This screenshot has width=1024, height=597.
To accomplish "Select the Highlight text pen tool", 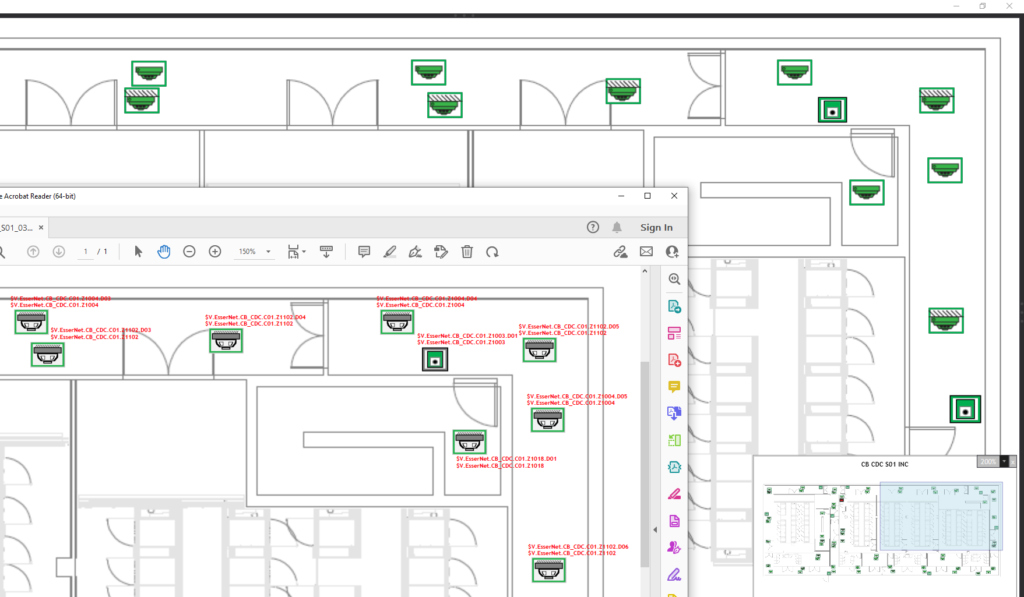I will 389,251.
